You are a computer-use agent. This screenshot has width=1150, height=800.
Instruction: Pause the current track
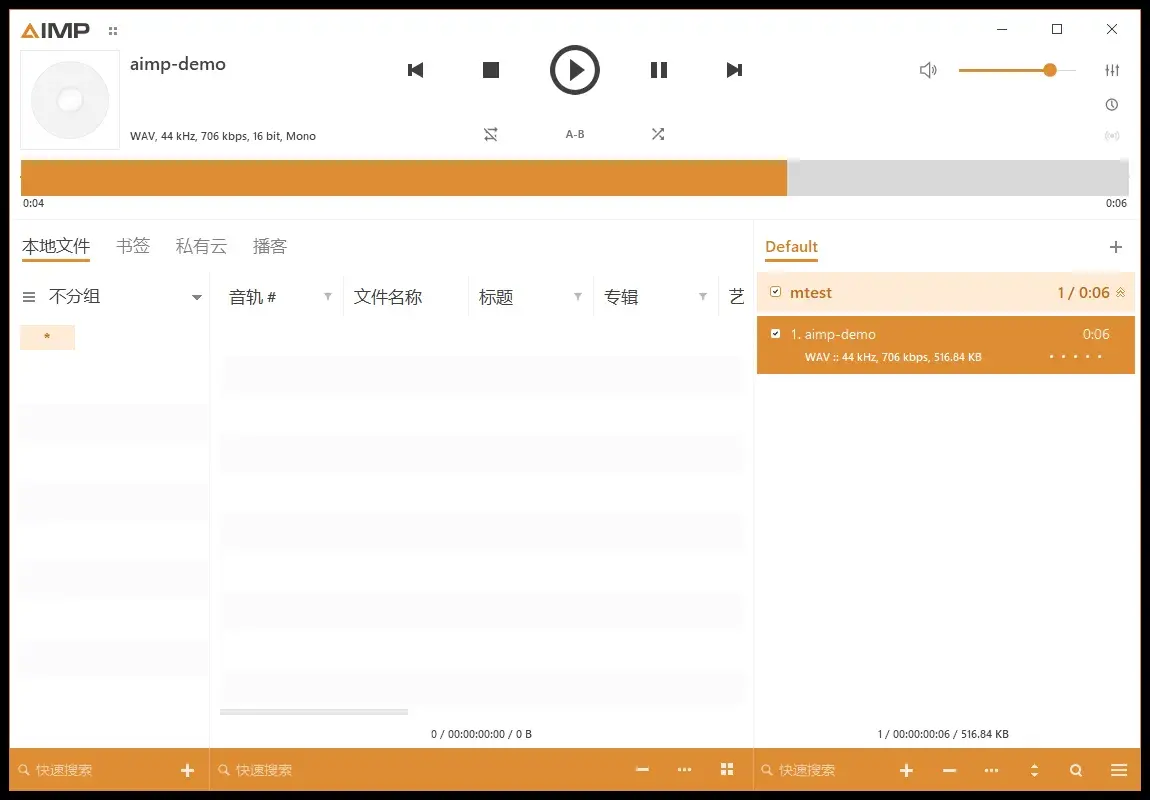[x=659, y=70]
